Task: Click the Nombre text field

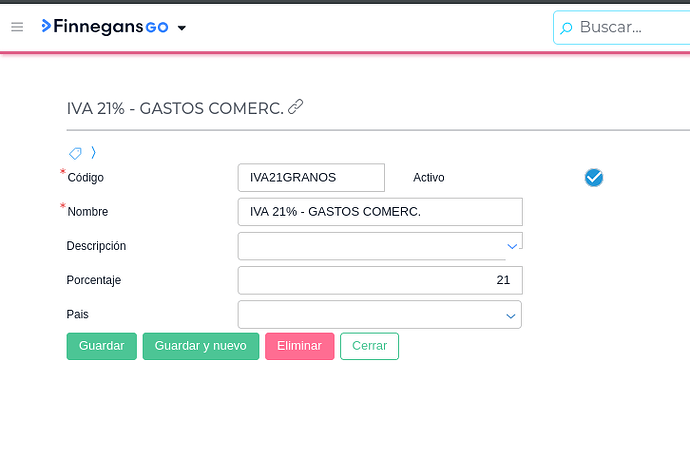Action: point(380,212)
